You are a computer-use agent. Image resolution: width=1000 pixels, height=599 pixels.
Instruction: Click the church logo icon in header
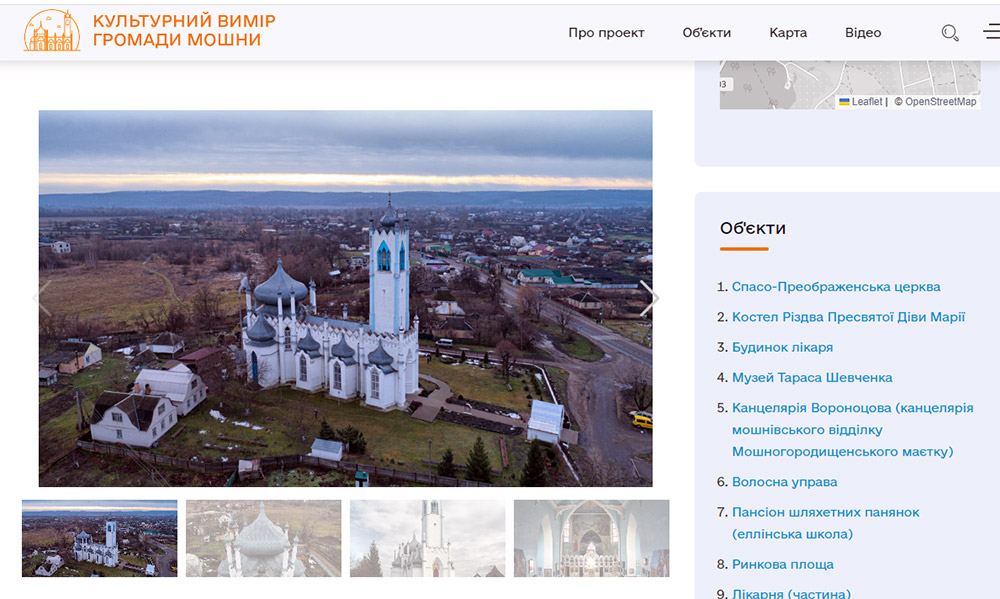click(x=52, y=31)
